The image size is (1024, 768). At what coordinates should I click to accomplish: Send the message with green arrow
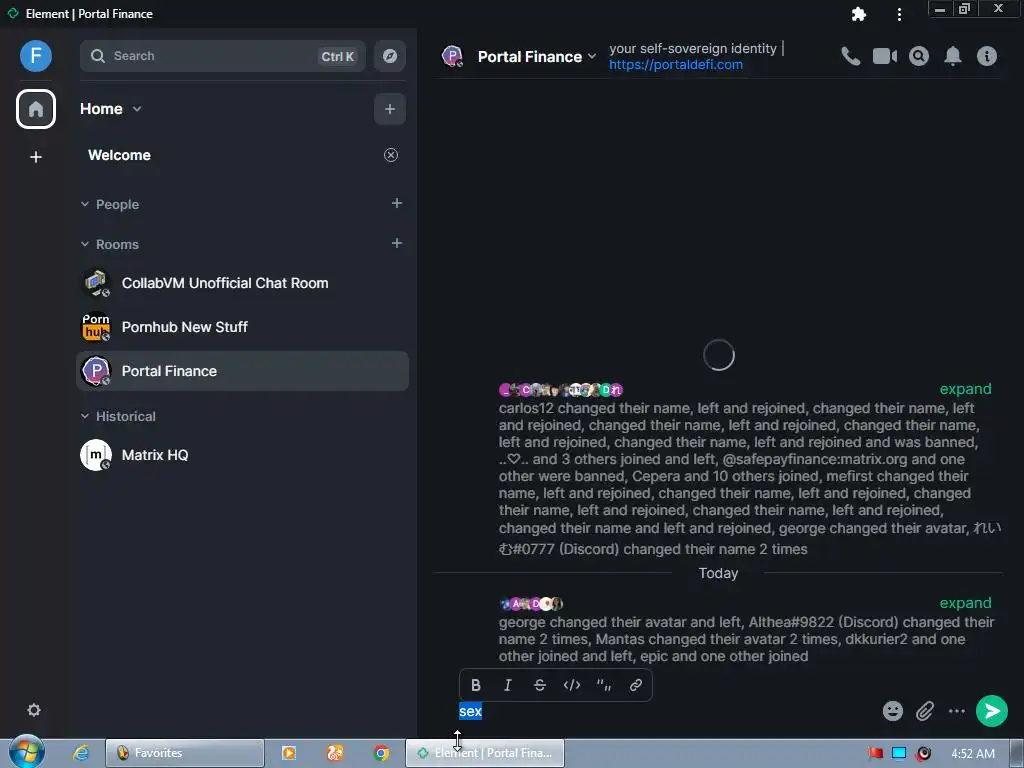[992, 711]
